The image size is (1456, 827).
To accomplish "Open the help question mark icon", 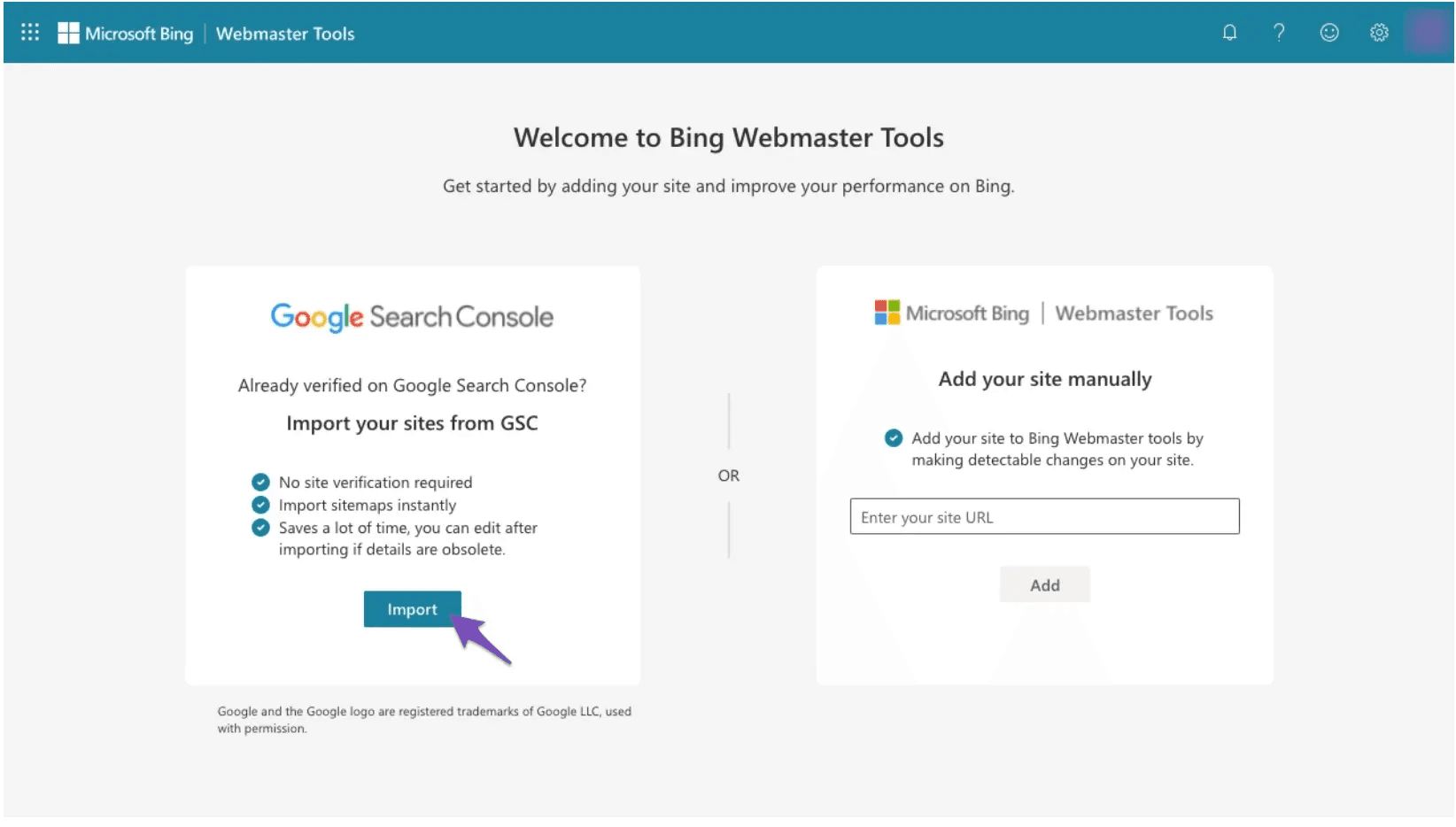I will tap(1279, 32).
